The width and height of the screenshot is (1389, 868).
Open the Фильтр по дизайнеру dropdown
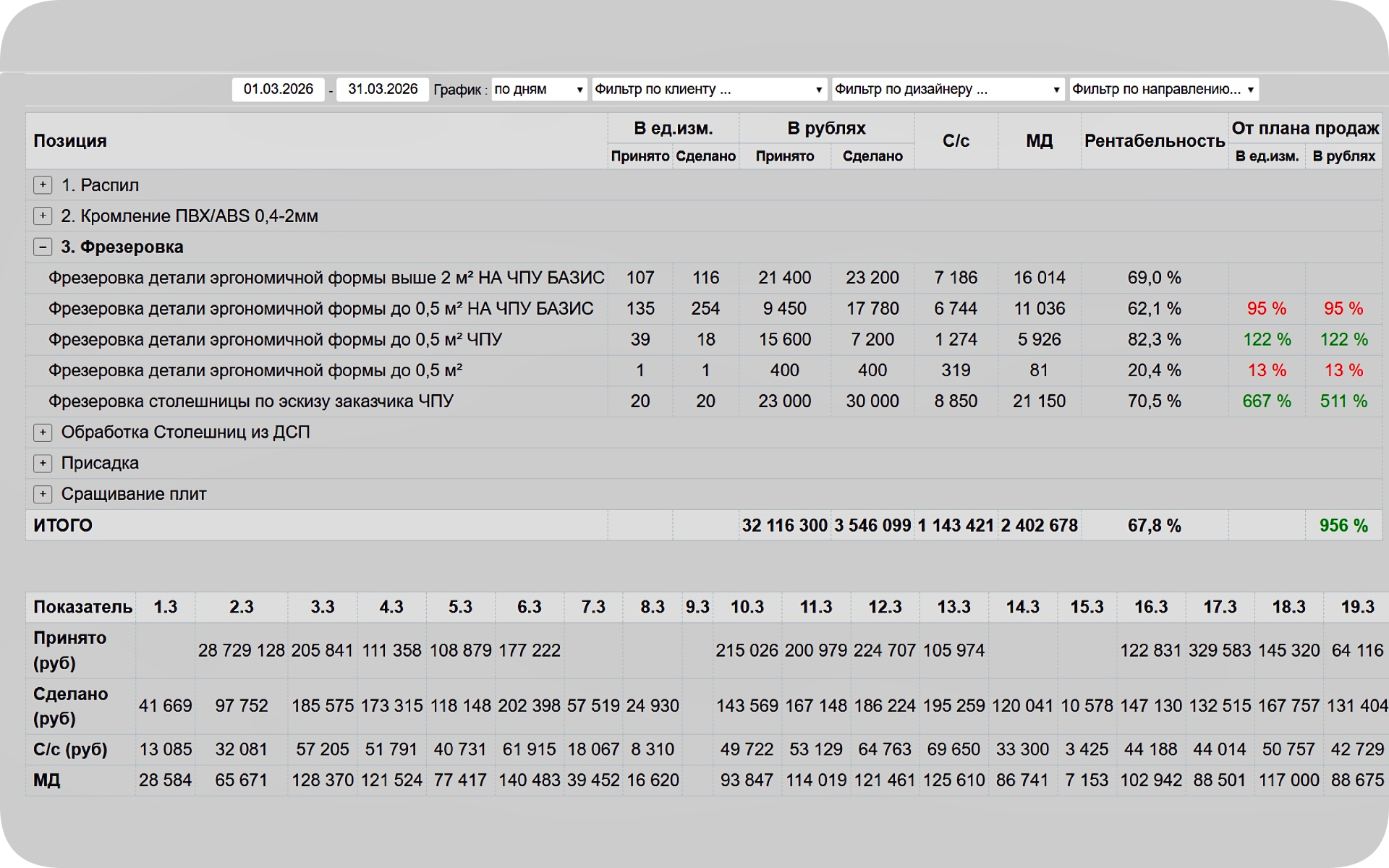pyautogui.click(x=948, y=90)
